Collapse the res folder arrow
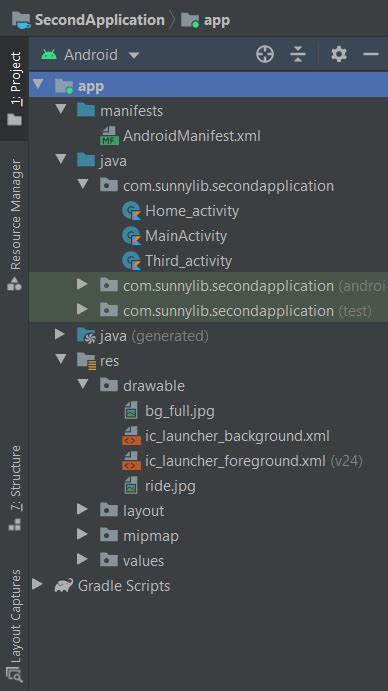Viewport: 388px width, 691px height. point(61,359)
